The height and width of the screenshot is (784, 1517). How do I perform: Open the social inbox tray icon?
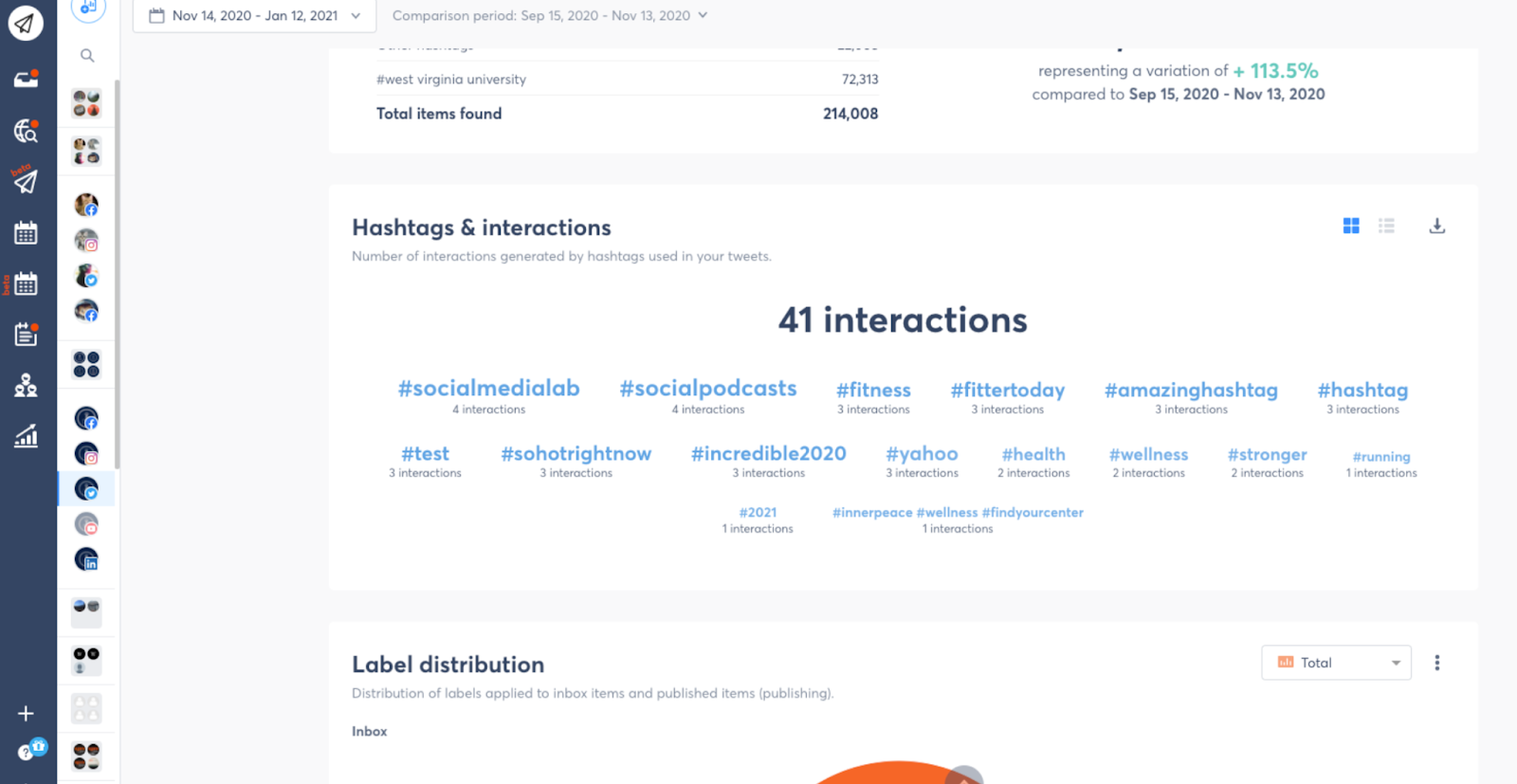[26, 79]
